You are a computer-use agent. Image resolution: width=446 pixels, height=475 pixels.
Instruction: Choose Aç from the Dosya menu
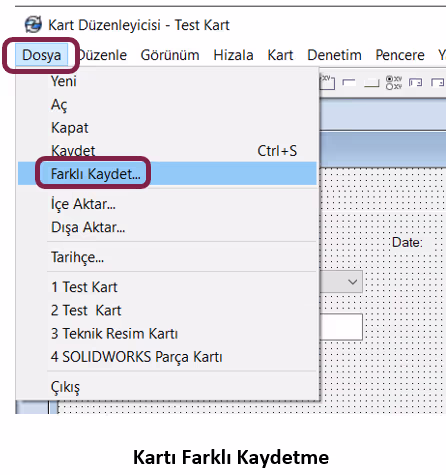click(167, 105)
